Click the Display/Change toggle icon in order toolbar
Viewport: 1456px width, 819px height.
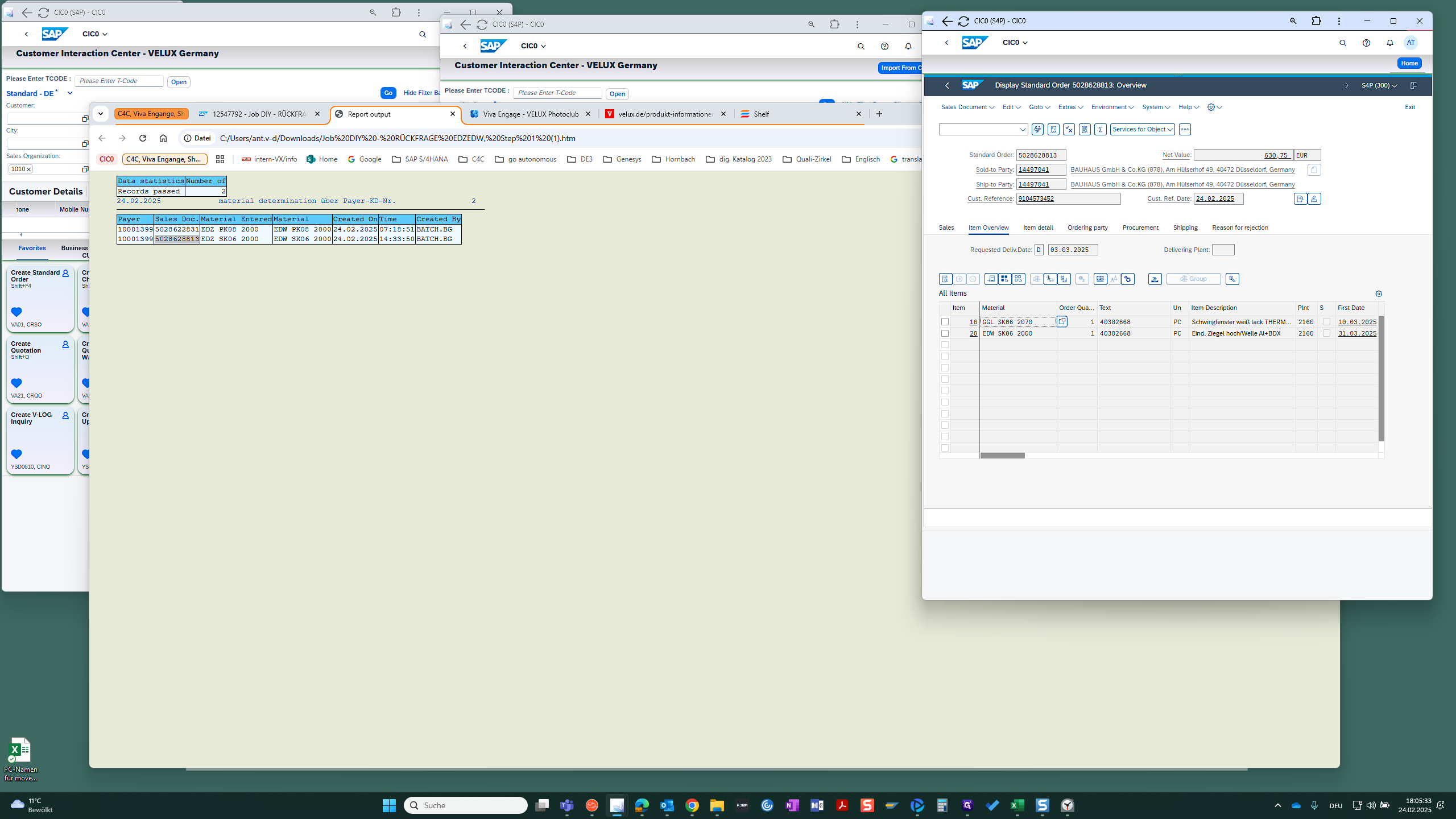point(1037,130)
